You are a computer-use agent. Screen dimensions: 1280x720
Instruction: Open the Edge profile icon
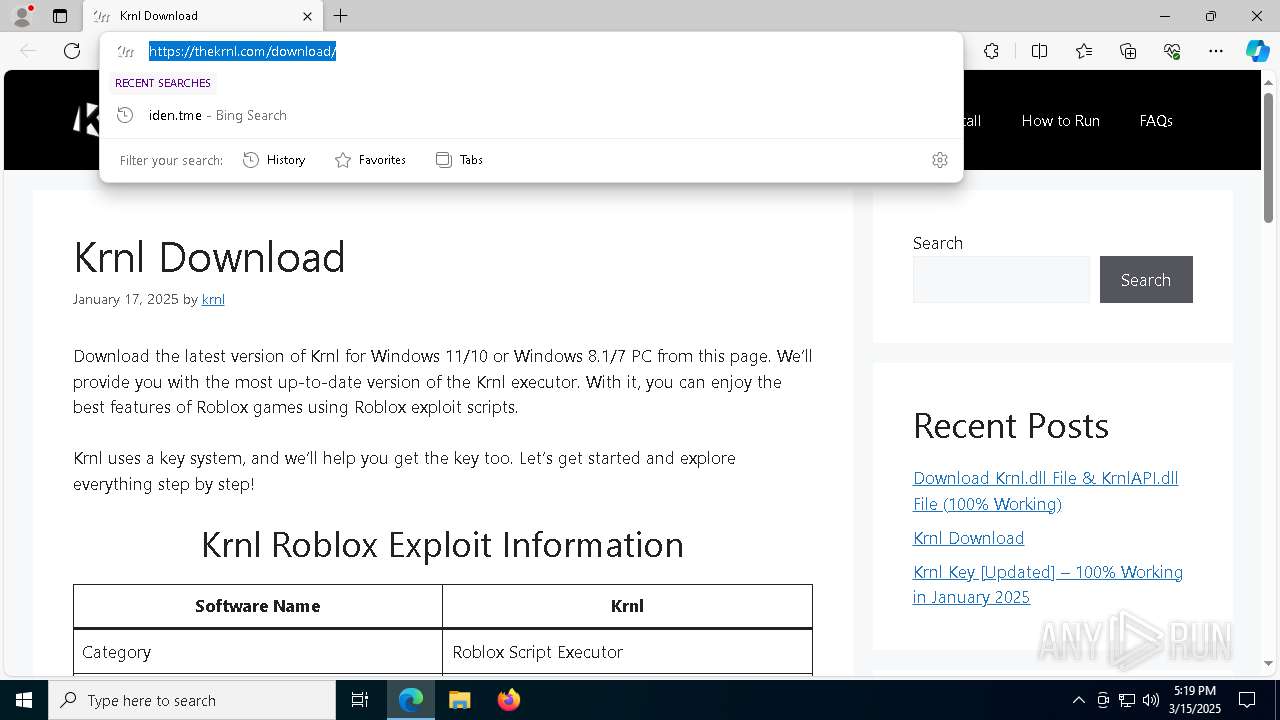21,16
